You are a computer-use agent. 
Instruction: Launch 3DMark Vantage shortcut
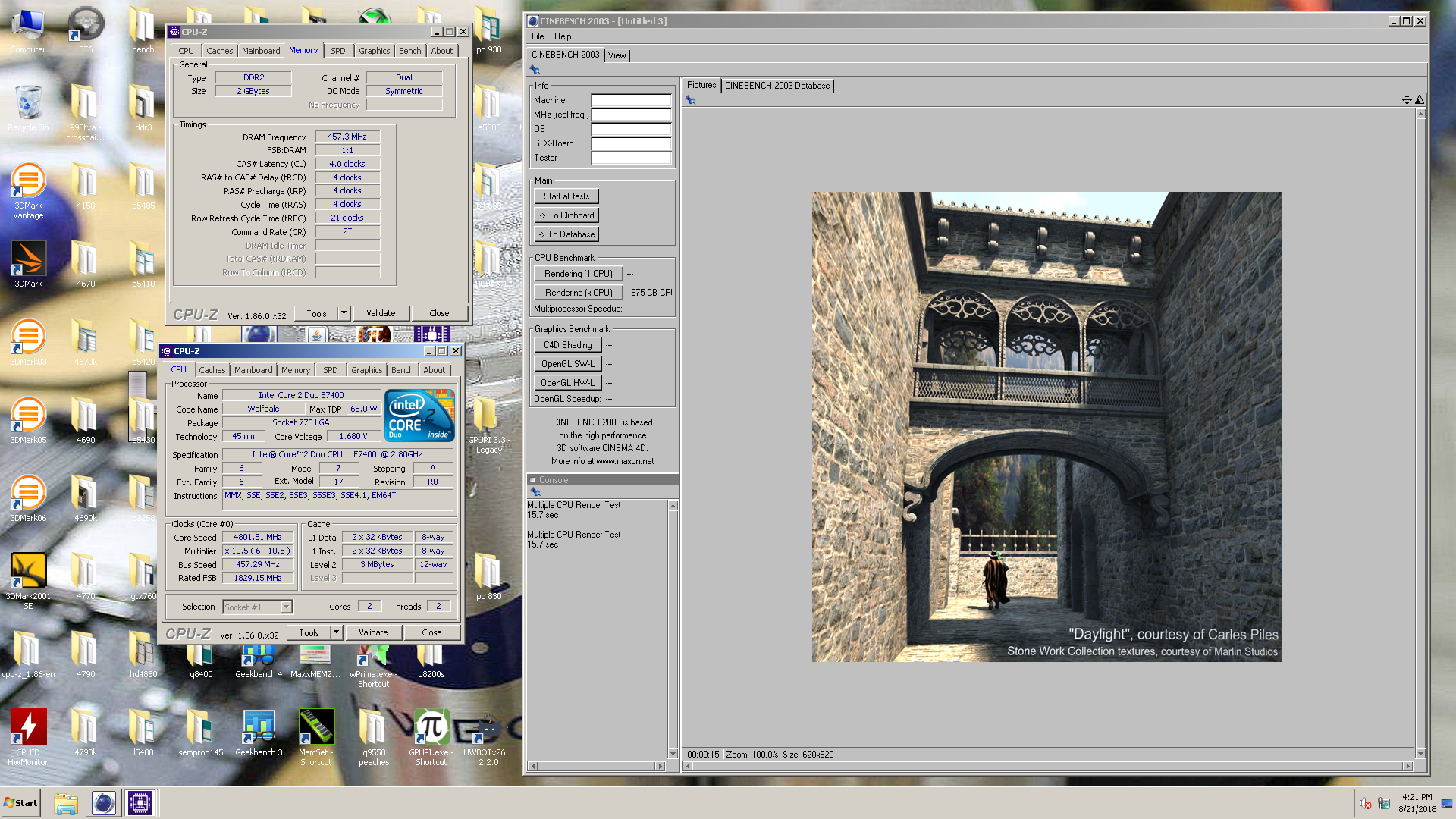[x=28, y=191]
